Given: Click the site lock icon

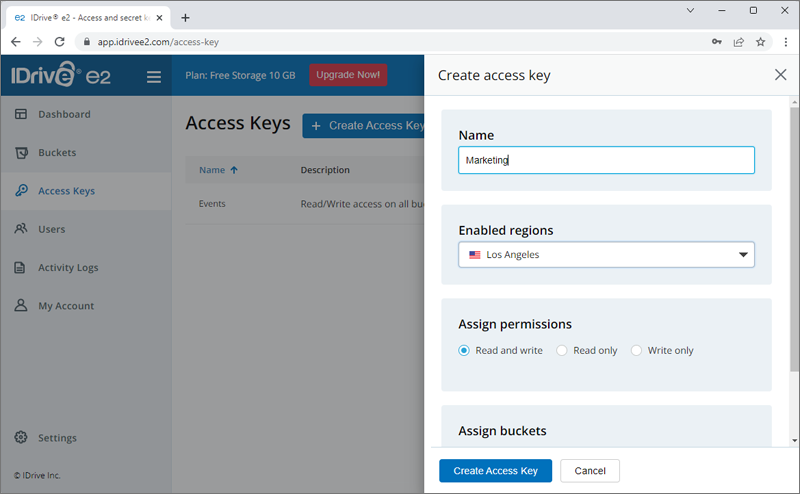Looking at the screenshot, I should 87,42.
